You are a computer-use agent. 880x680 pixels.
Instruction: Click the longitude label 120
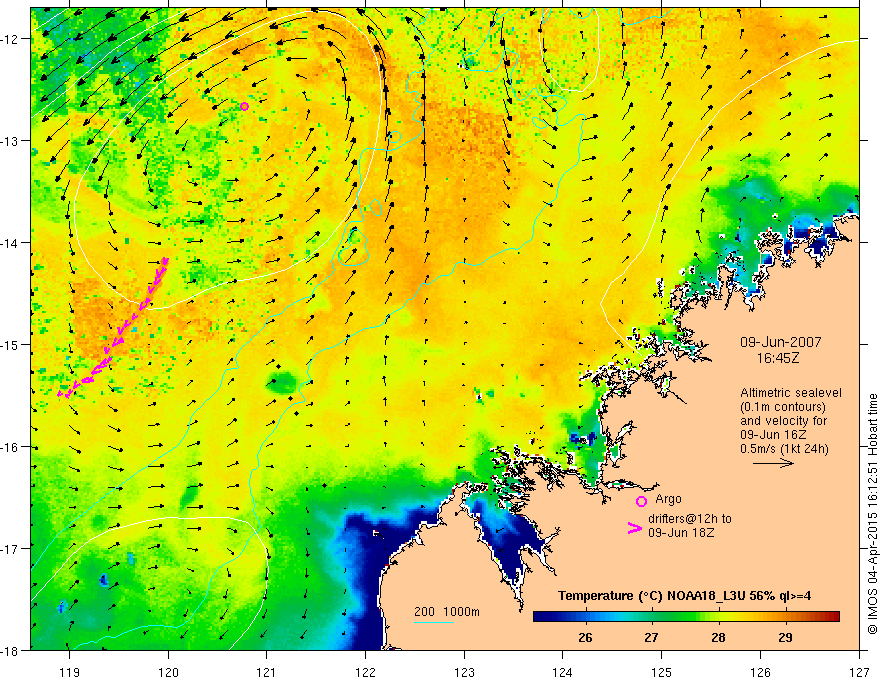(x=168, y=672)
